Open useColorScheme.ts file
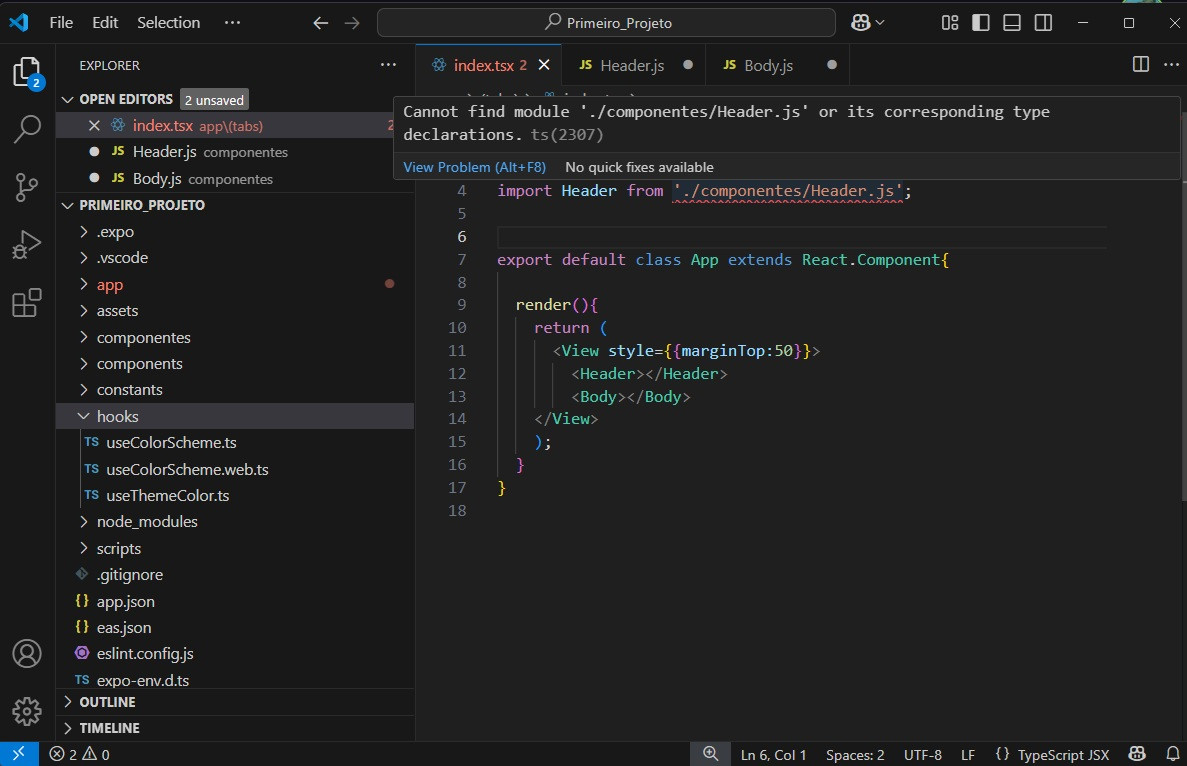This screenshot has width=1187, height=766. [x=235, y=443]
